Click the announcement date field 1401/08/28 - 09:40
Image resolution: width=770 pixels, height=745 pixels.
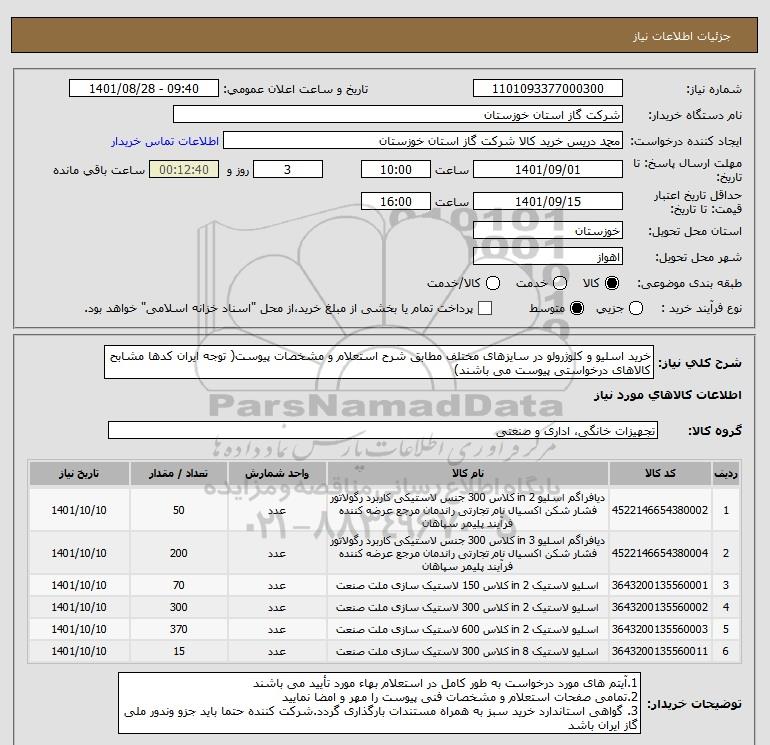[143, 88]
